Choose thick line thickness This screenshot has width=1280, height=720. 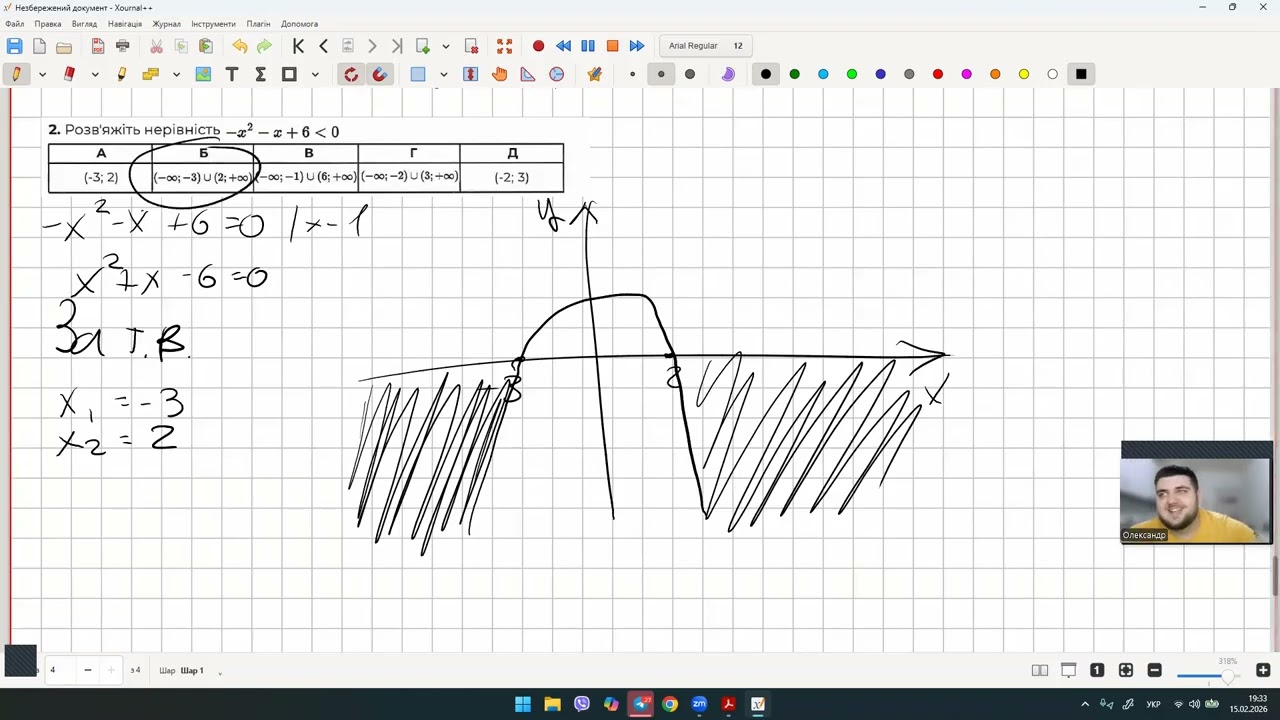690,74
